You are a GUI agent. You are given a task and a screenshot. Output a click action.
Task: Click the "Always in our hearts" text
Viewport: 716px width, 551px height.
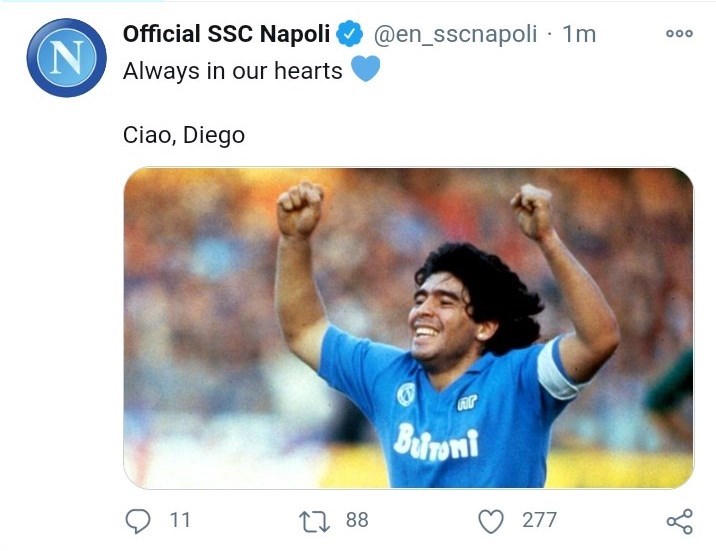coord(233,71)
